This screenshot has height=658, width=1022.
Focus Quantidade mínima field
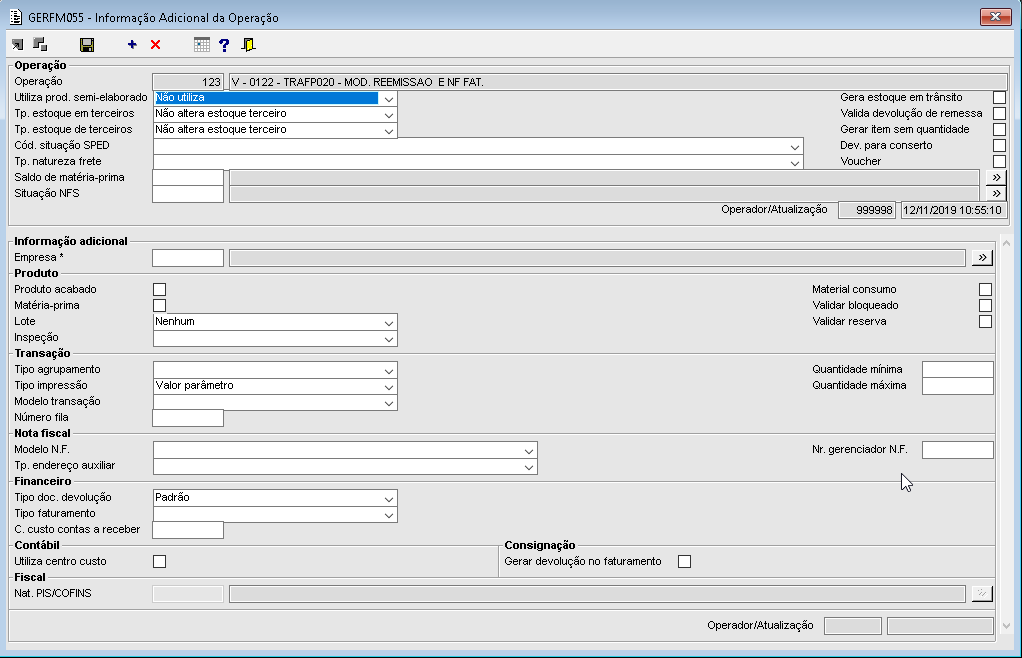point(957,369)
